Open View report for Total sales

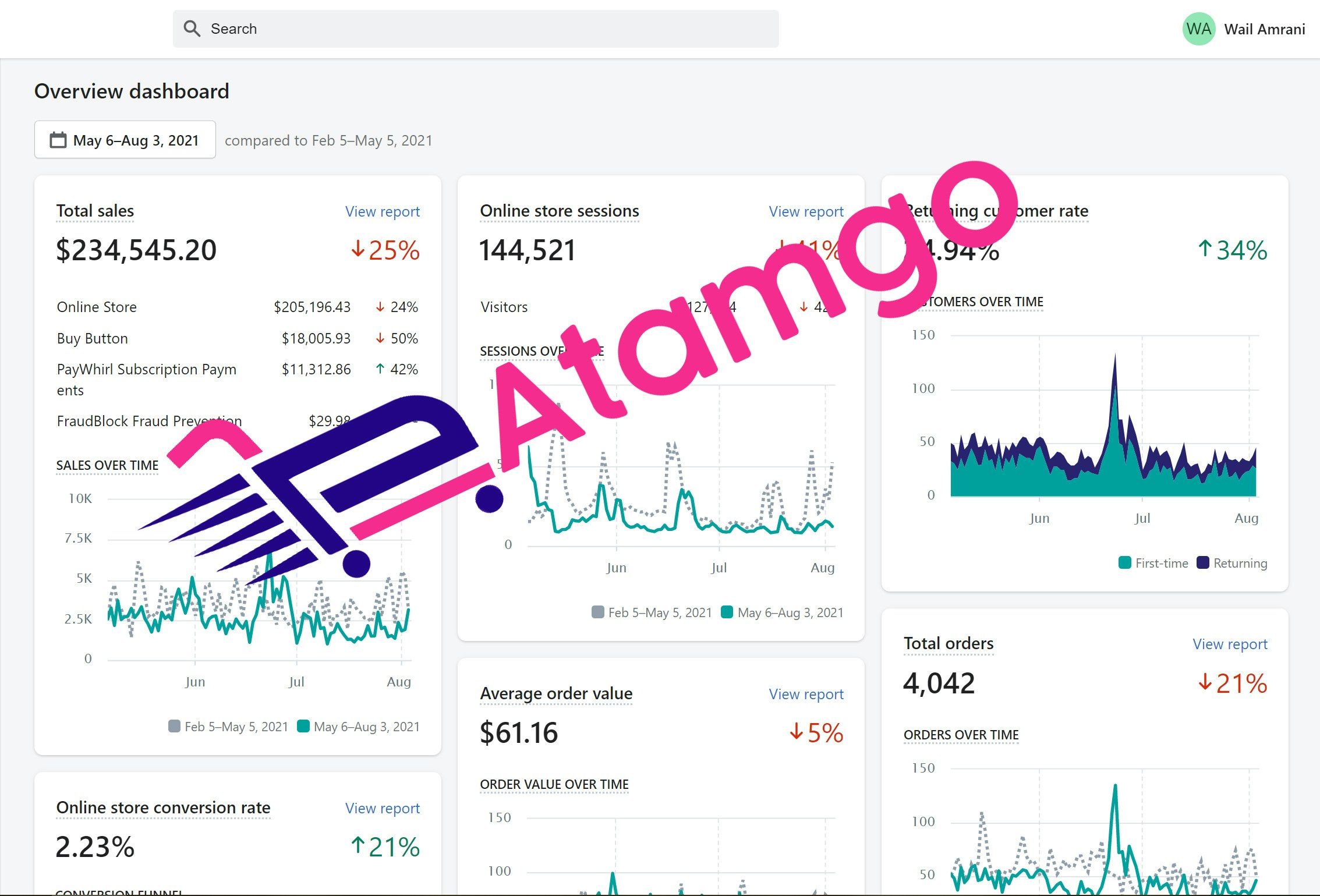[x=382, y=211]
